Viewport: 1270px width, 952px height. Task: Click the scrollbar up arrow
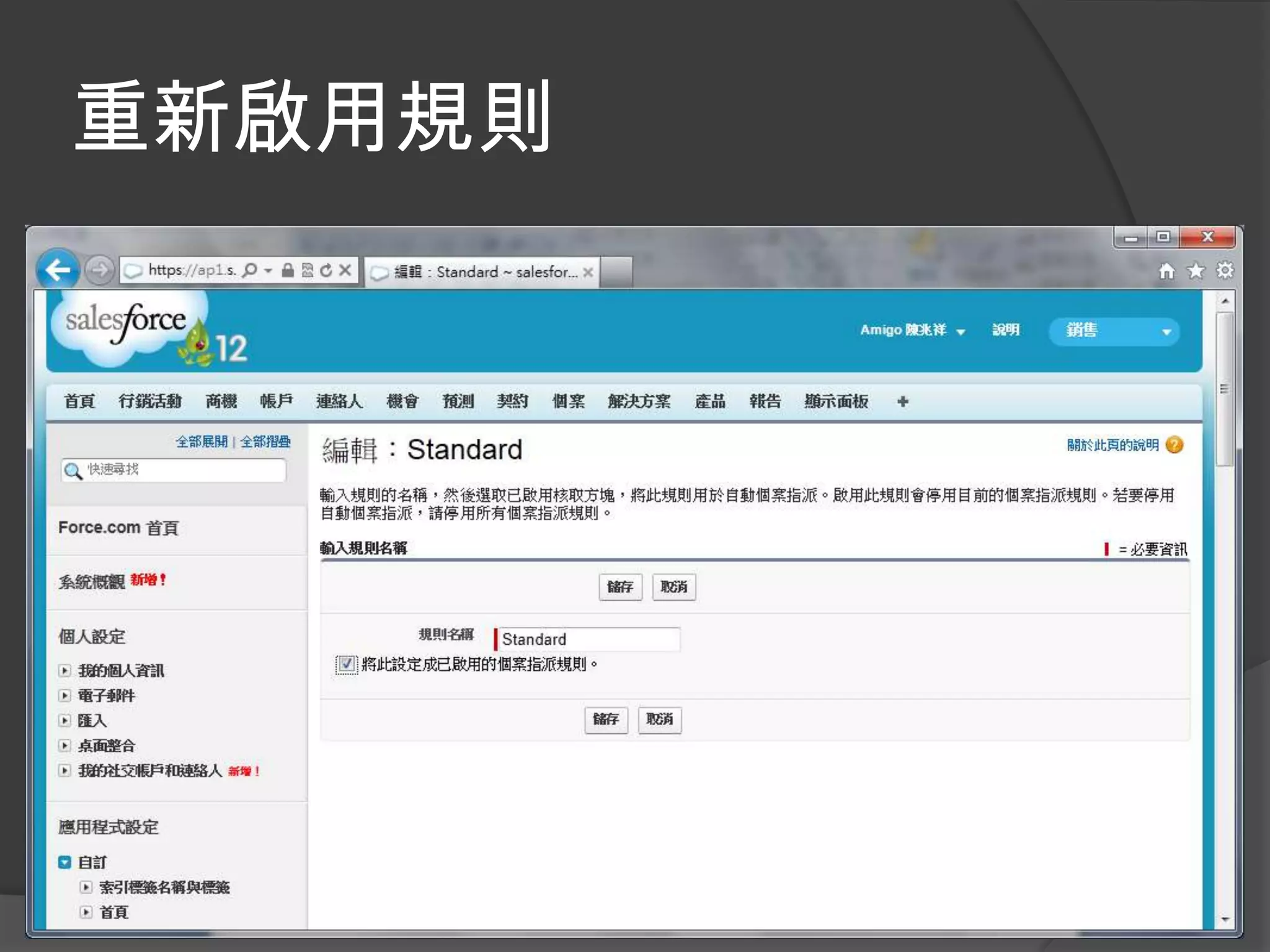1225,301
